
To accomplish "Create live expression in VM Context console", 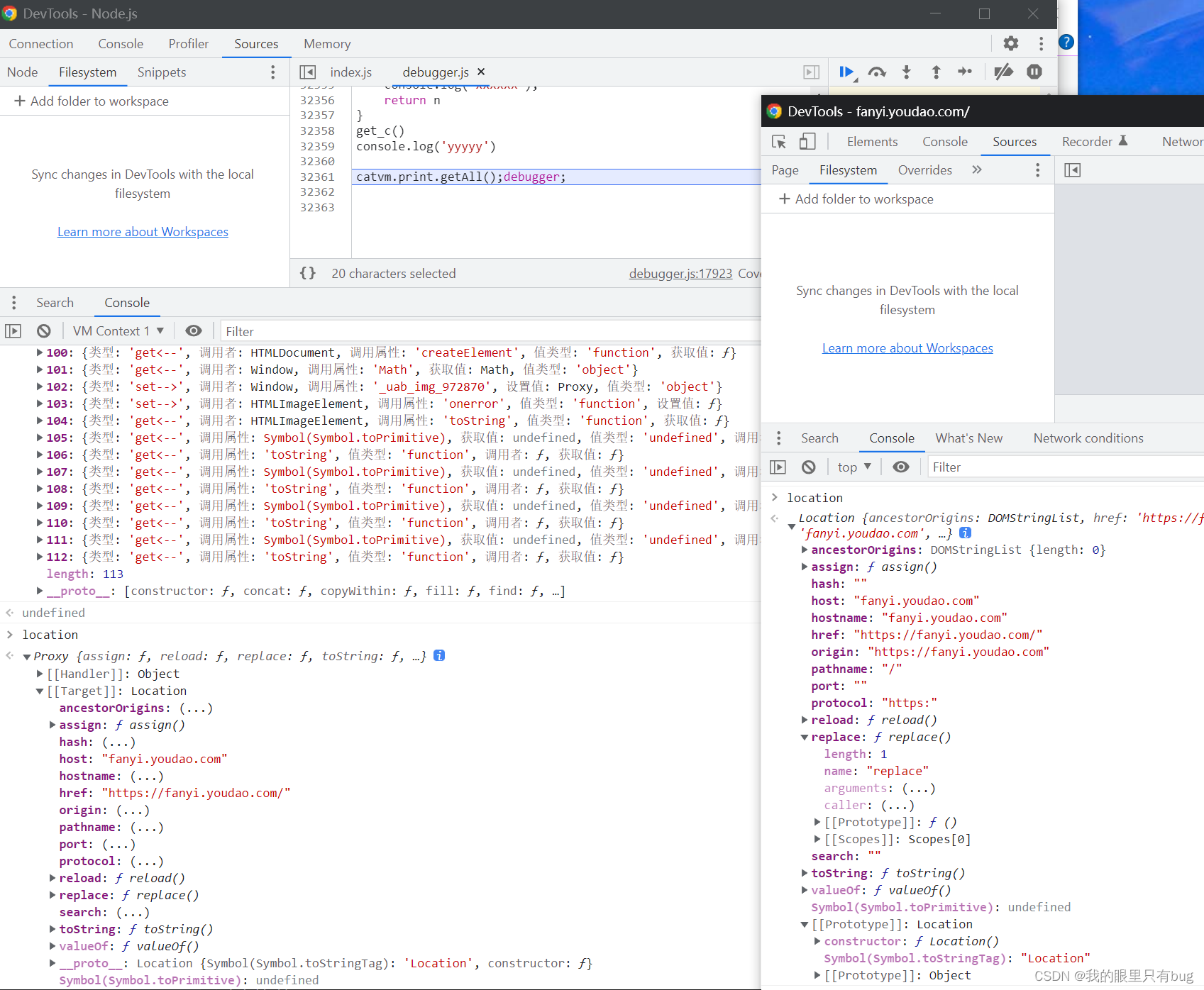I will pos(194,331).
